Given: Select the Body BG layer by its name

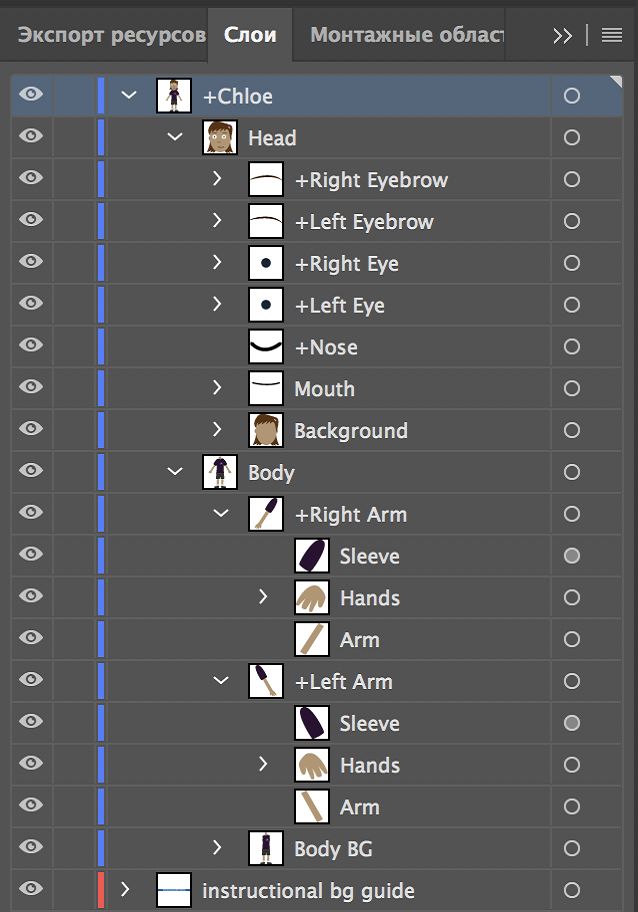Looking at the screenshot, I should coord(330,848).
